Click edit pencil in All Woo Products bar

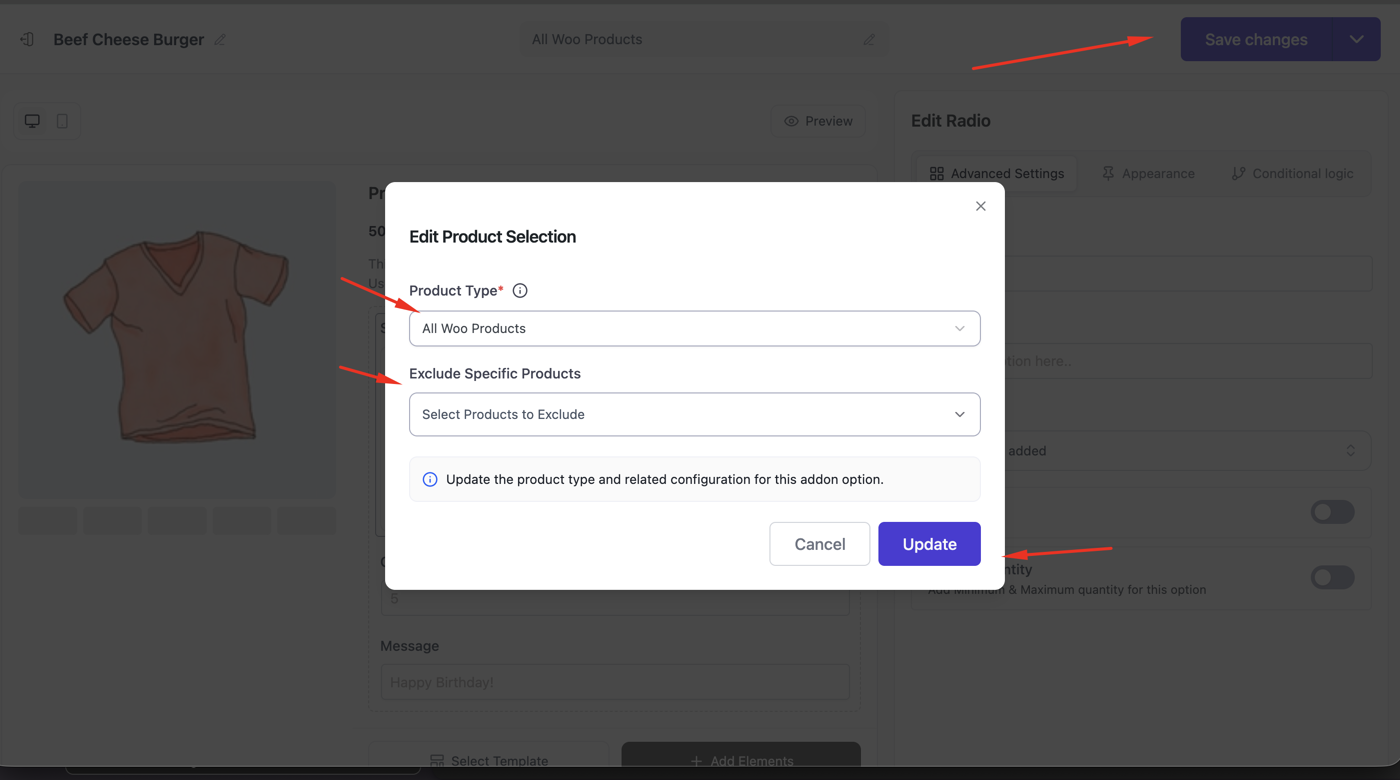click(869, 40)
